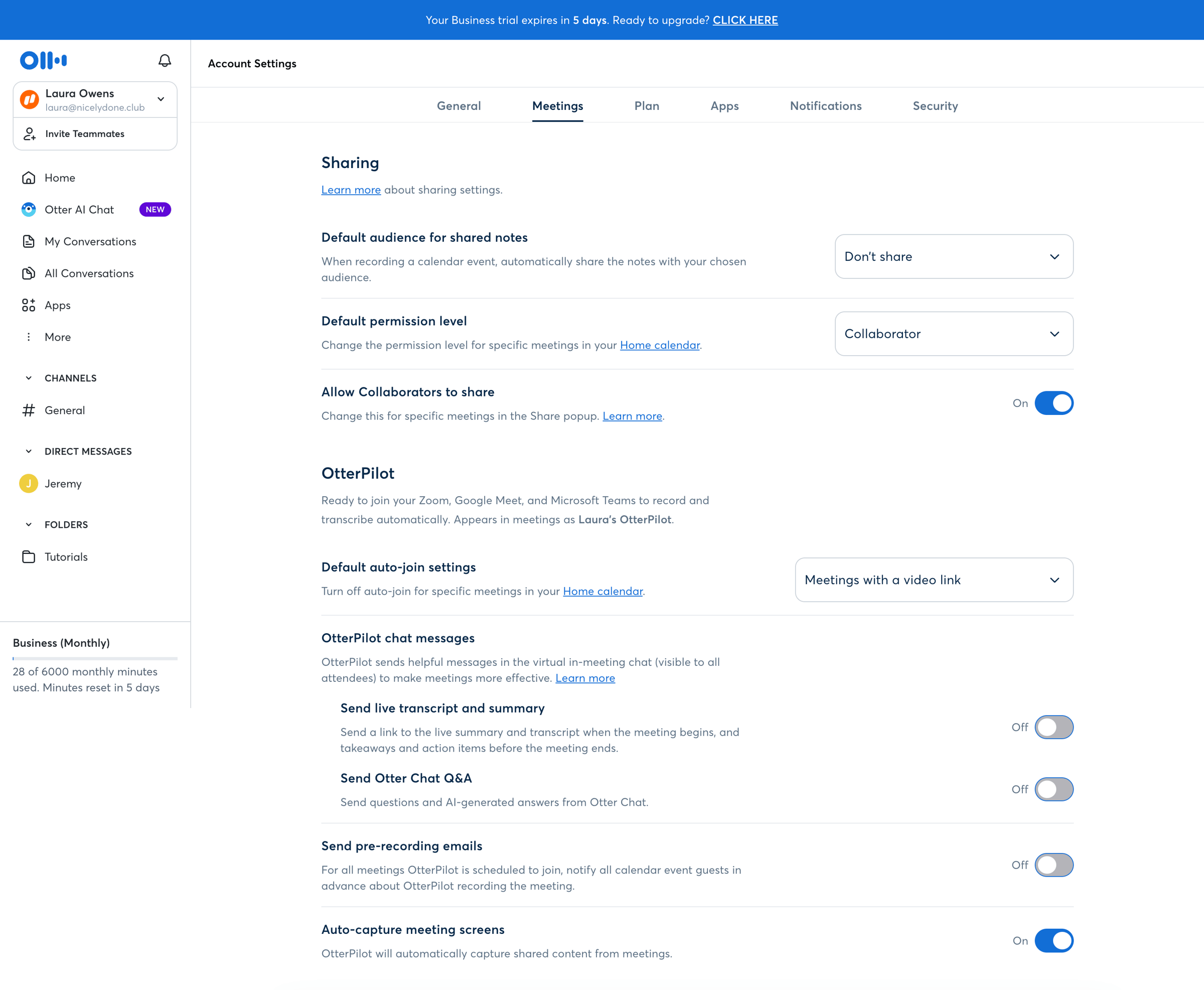Expand the Laura Owens account menu chevron
The image size is (1204, 990).
(162, 99)
